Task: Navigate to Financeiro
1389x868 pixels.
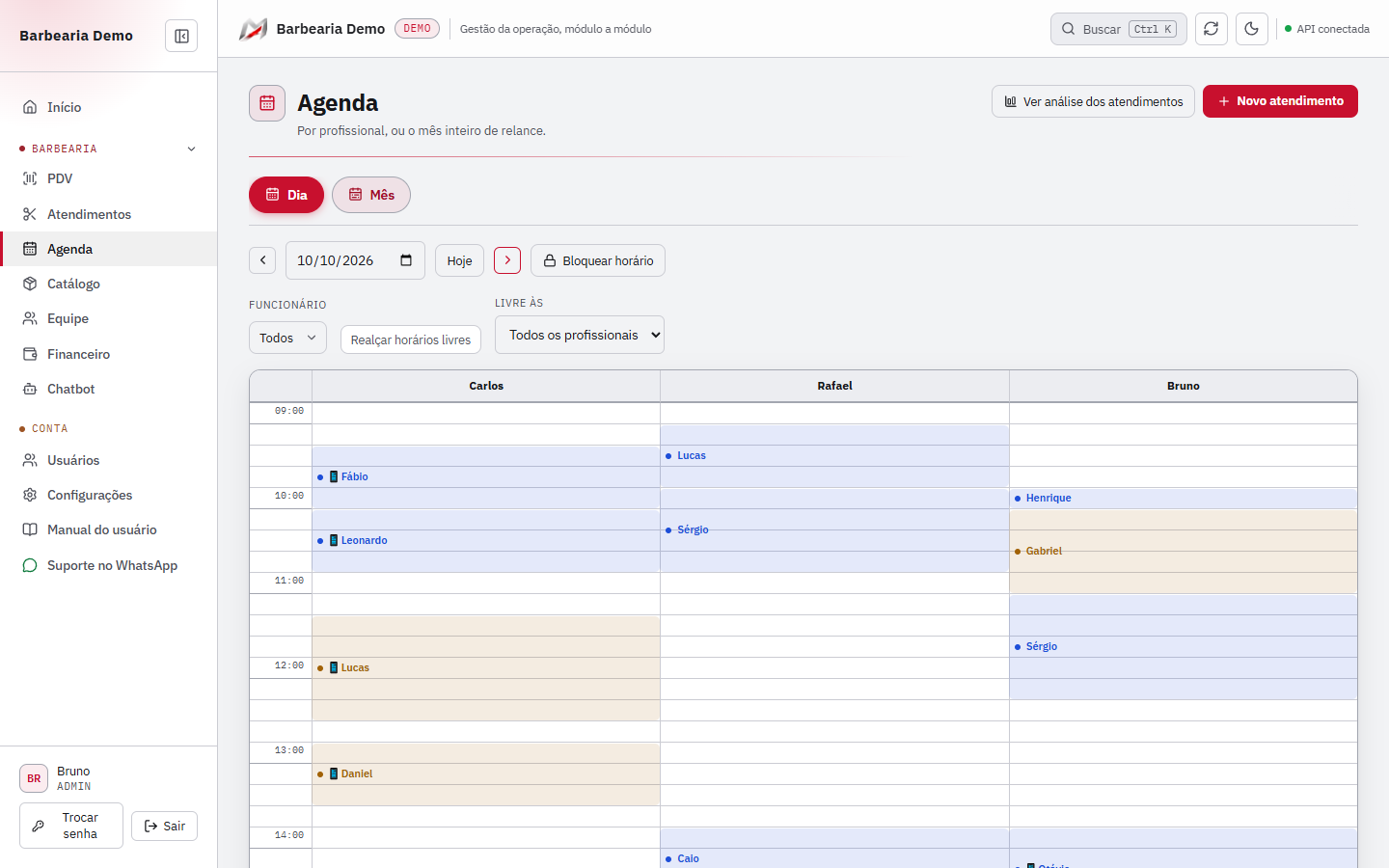Action: pyautogui.click(x=108, y=354)
